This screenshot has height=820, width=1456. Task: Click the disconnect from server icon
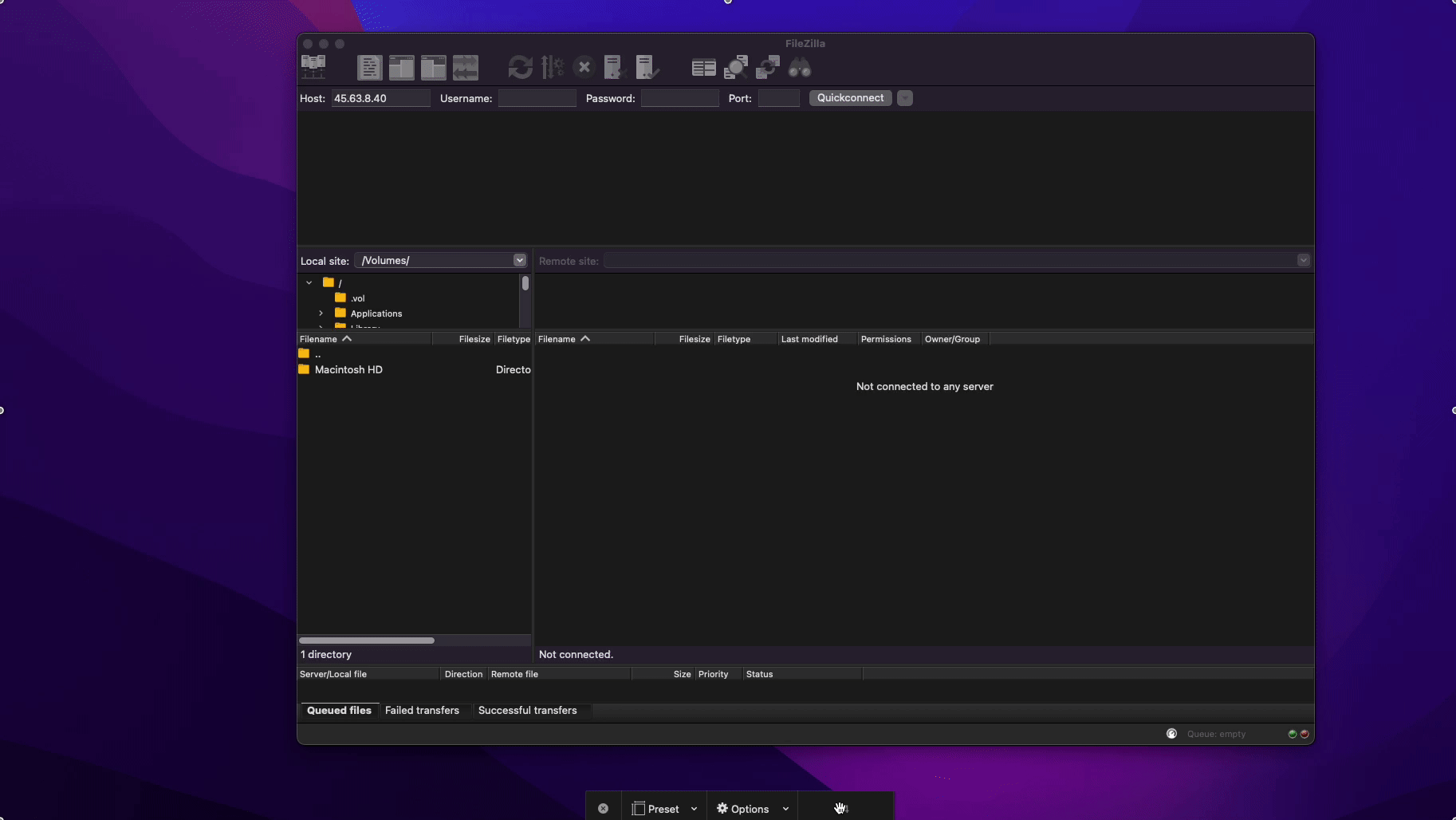pyautogui.click(x=614, y=68)
